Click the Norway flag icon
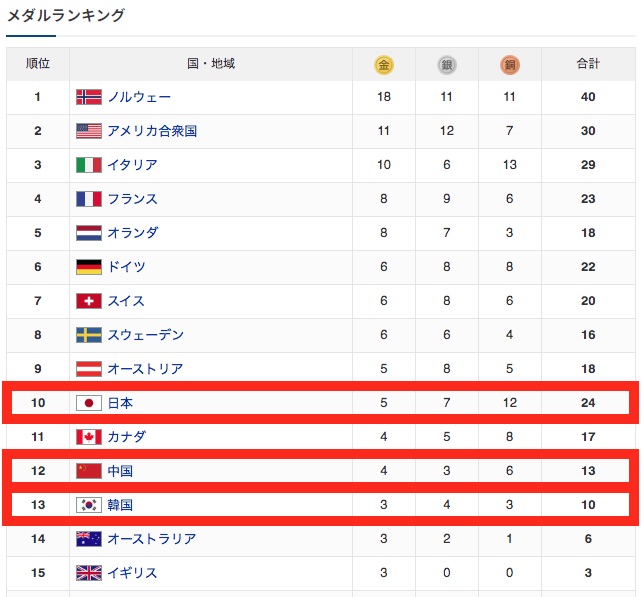The width and height of the screenshot is (642, 597). (89, 97)
